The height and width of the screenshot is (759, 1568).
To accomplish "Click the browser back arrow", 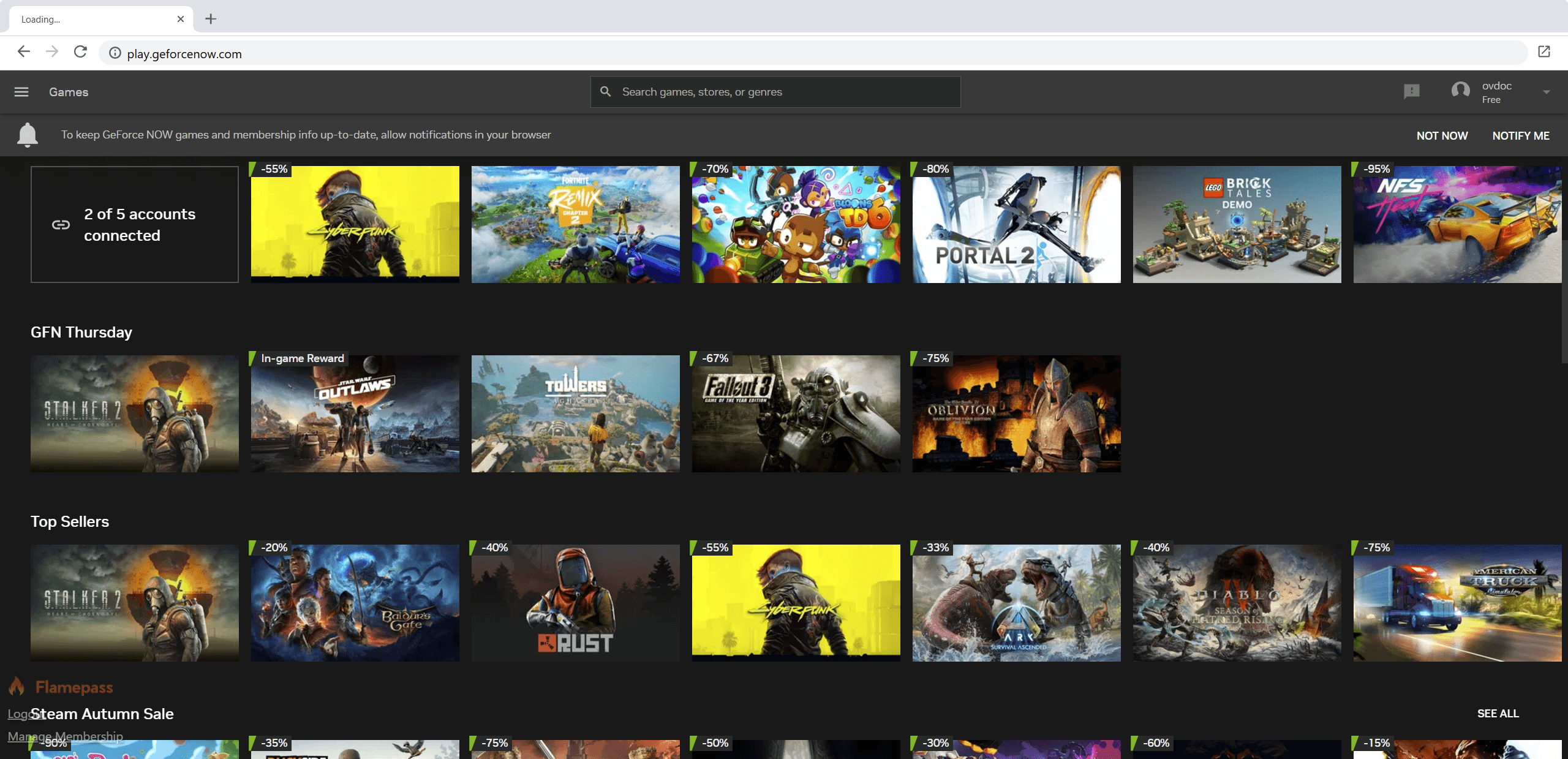I will coord(23,52).
